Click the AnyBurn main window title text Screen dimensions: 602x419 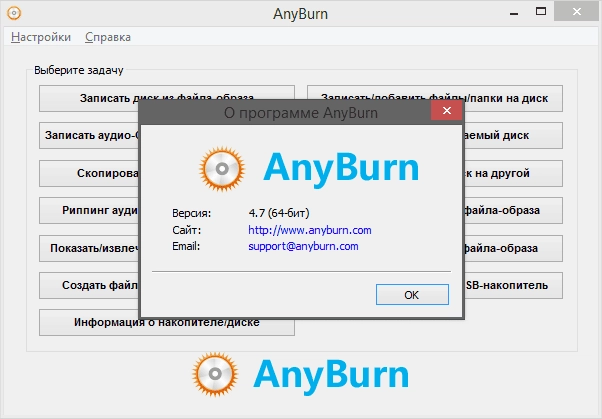[301, 14]
